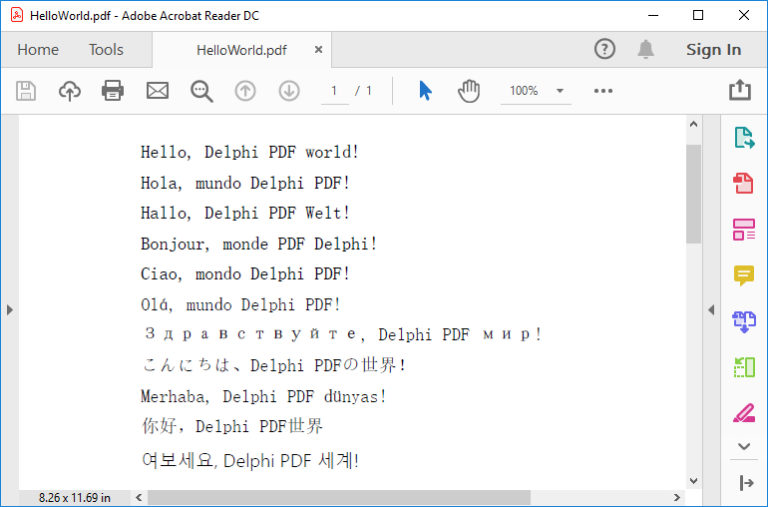Open the Comment tool

pos(744,275)
